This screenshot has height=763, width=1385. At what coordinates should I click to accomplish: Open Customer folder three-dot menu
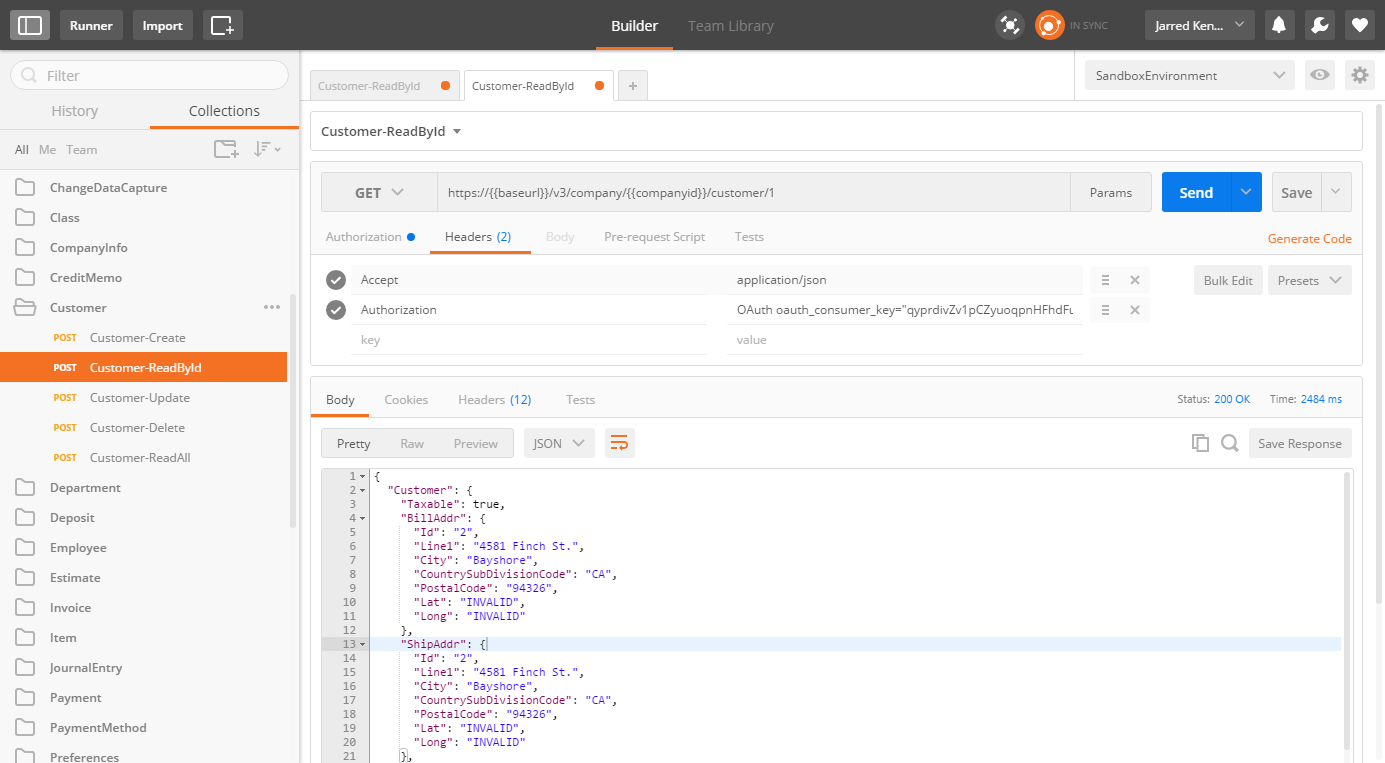coord(272,307)
